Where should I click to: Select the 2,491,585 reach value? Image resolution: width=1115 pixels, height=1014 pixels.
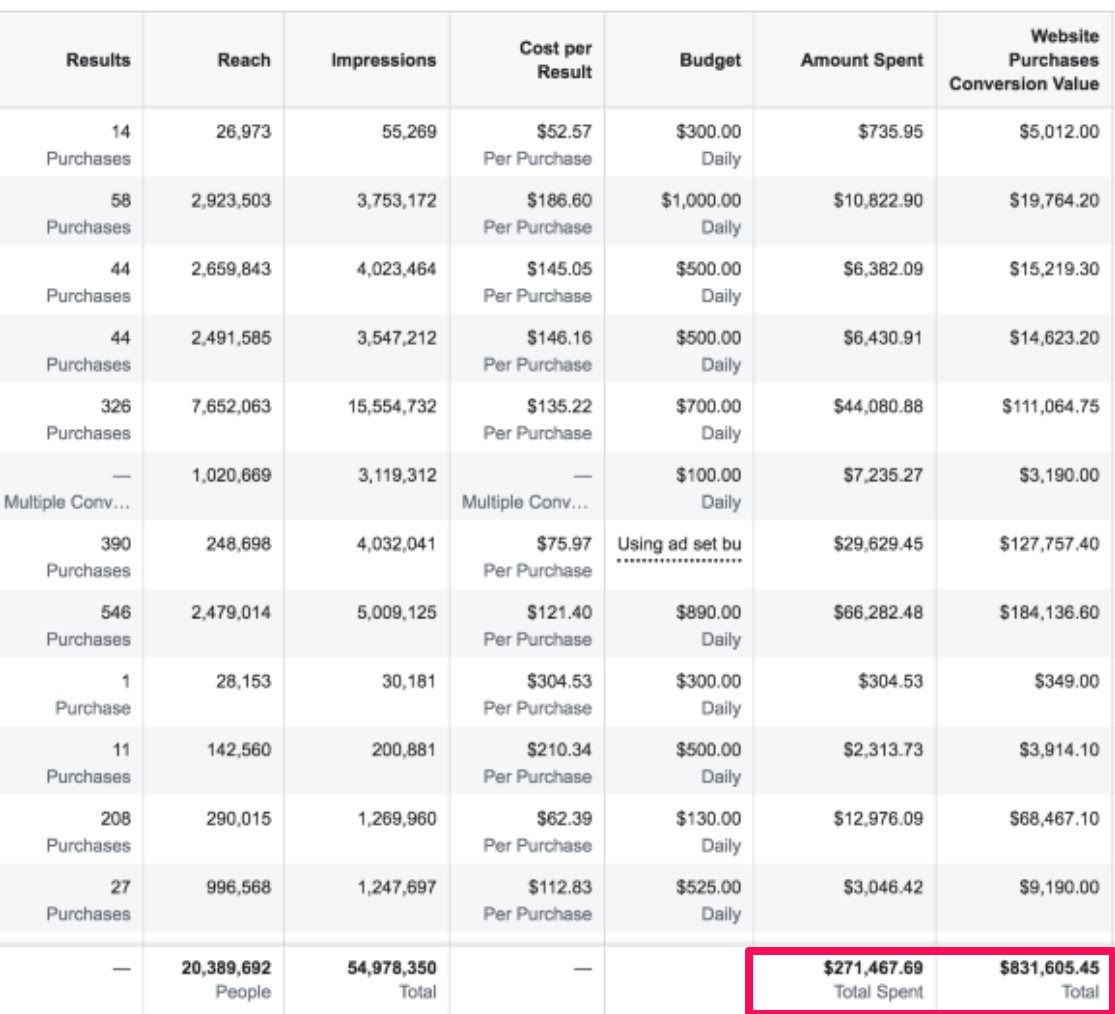point(230,338)
